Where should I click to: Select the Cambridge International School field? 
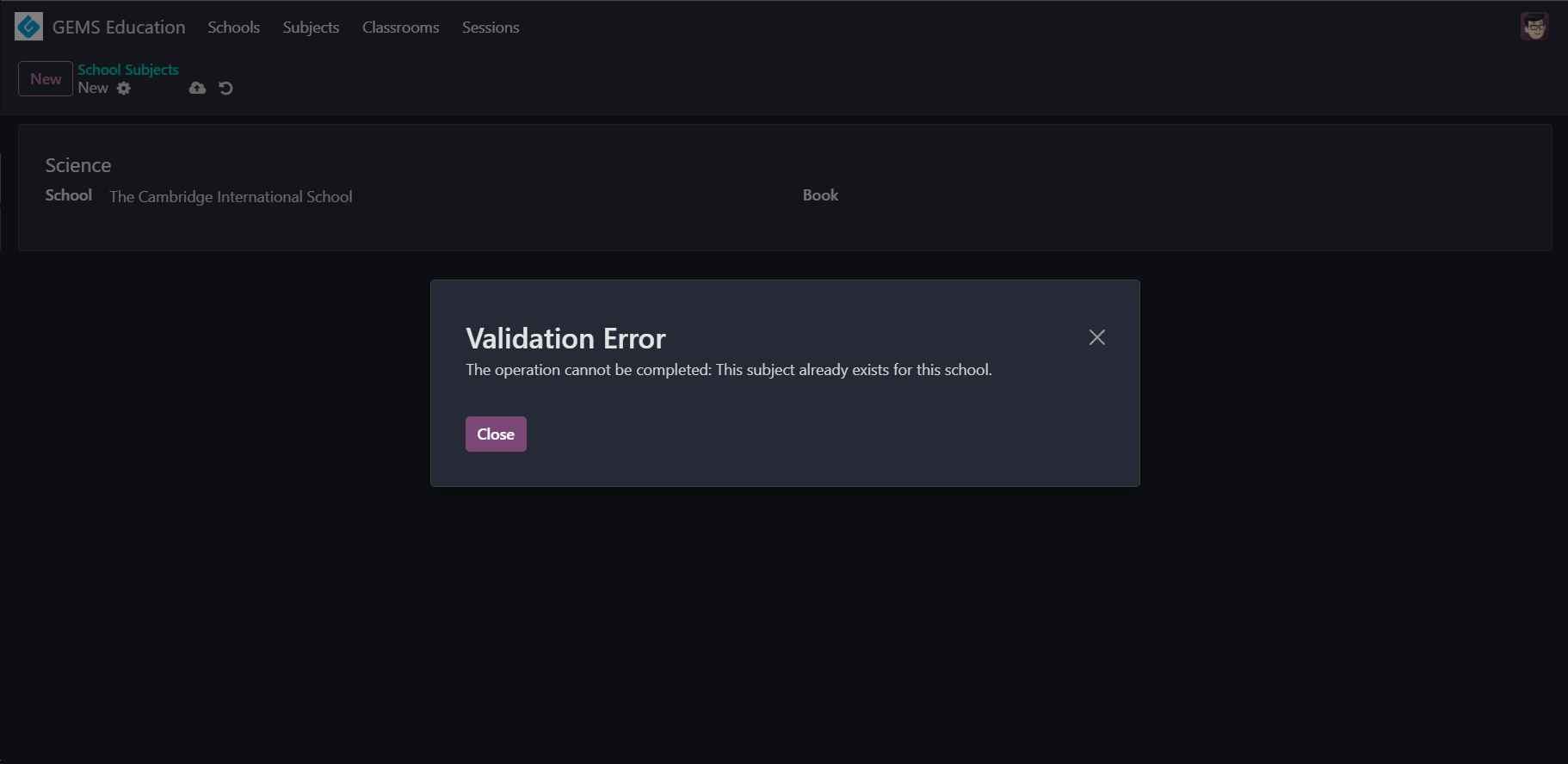pyautogui.click(x=231, y=197)
